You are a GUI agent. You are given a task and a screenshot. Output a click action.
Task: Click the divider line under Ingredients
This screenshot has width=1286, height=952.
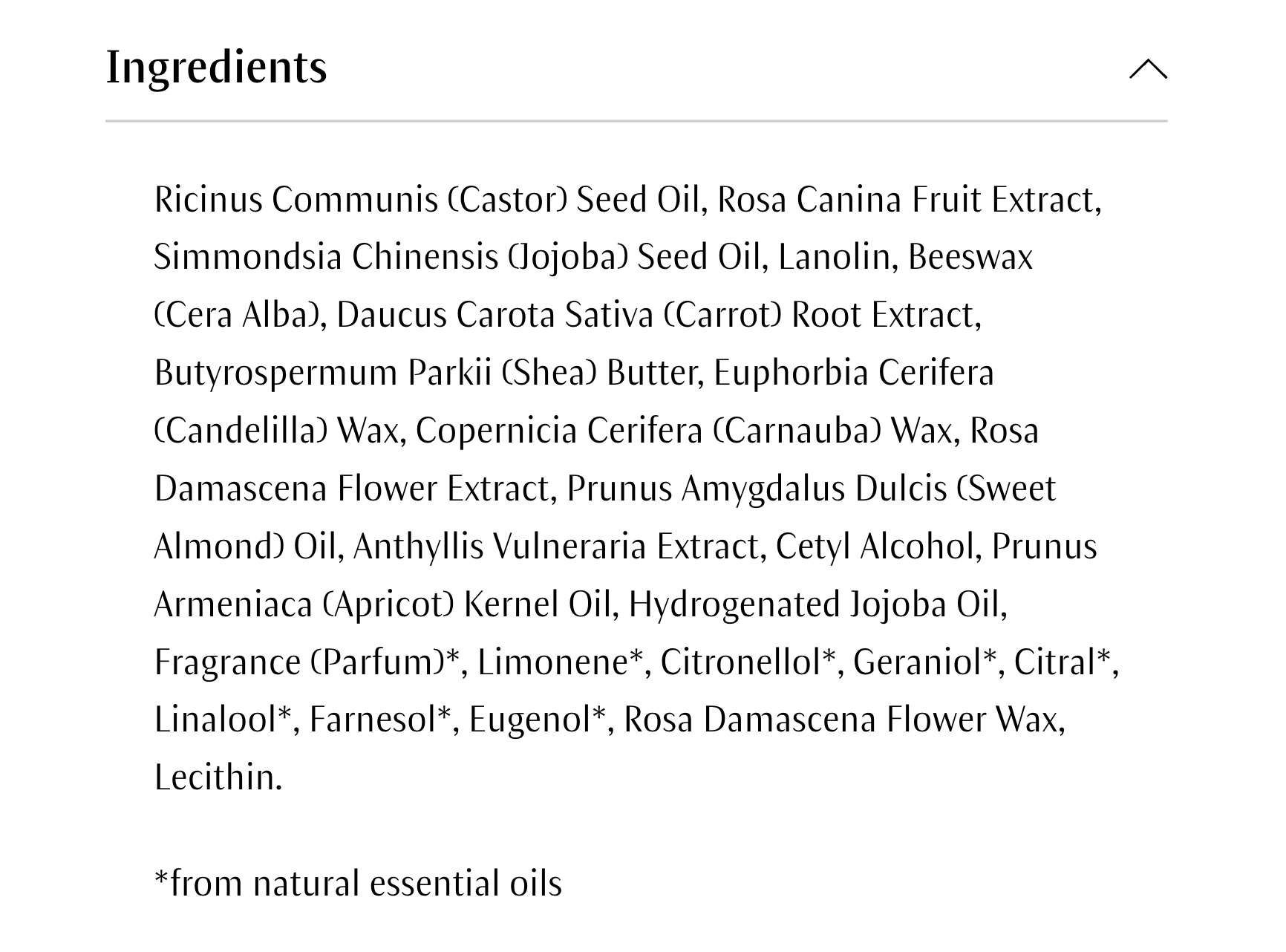(x=636, y=120)
